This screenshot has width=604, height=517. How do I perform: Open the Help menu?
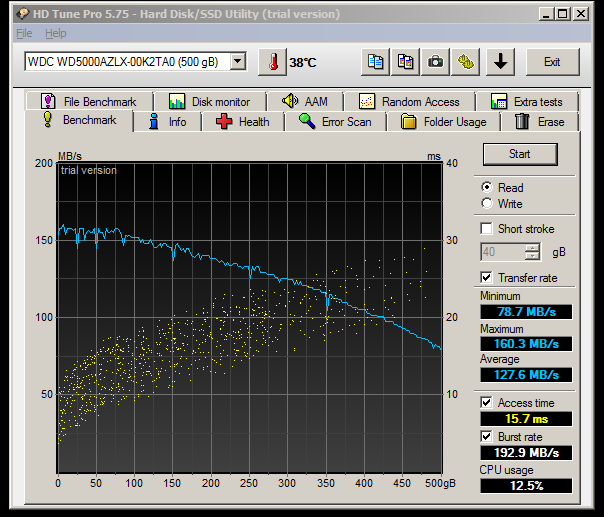pyautogui.click(x=56, y=33)
